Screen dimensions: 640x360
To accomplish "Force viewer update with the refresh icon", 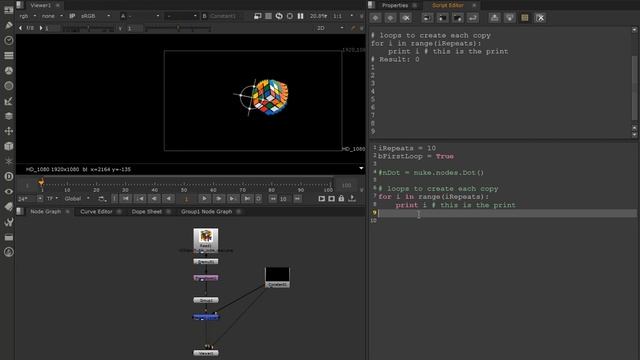I will coord(279,16).
